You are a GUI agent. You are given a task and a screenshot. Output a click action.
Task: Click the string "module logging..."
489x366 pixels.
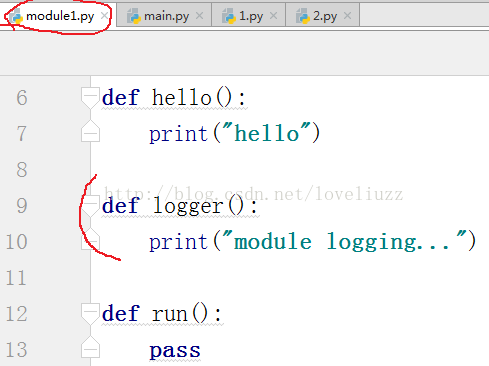coord(344,241)
